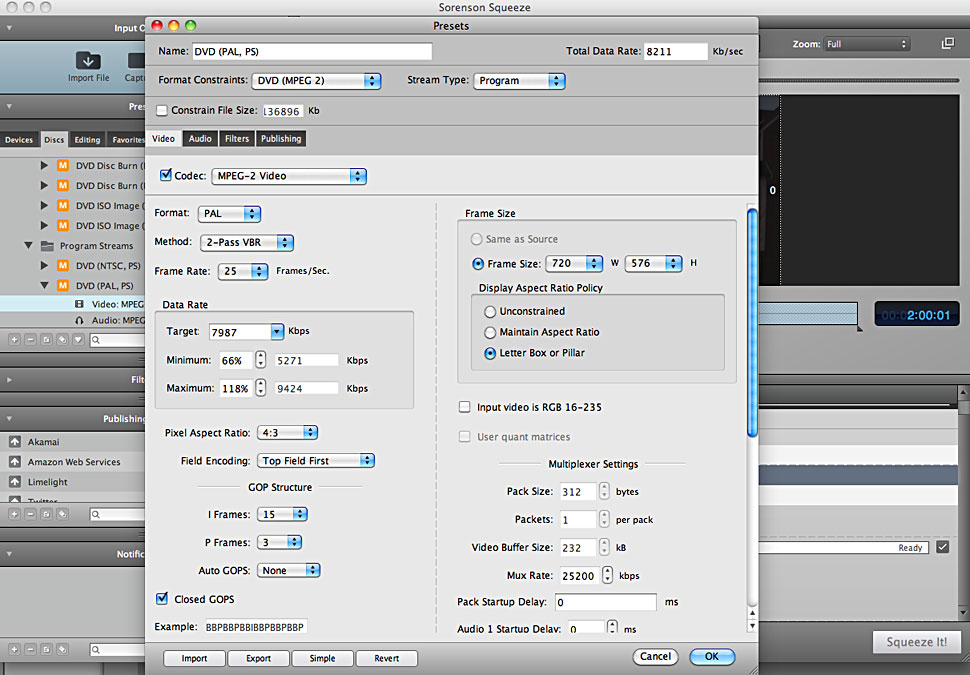The height and width of the screenshot is (675, 970).
Task: Open the P Frames dropdown
Action: (x=280, y=542)
